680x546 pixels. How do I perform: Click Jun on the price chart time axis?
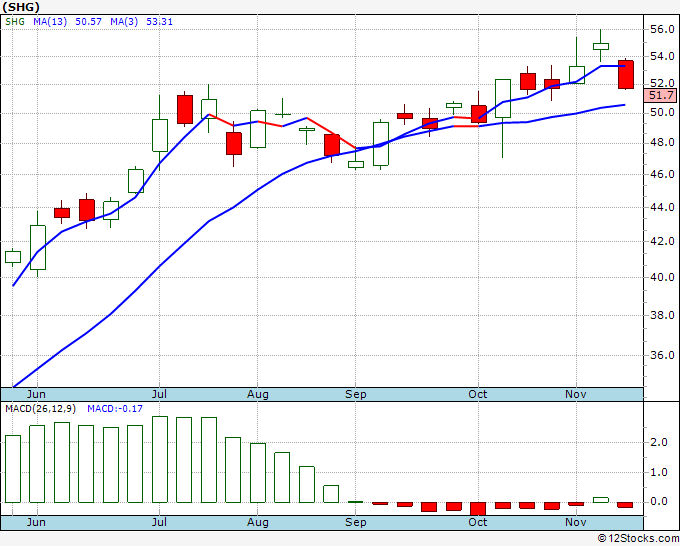[x=36, y=394]
